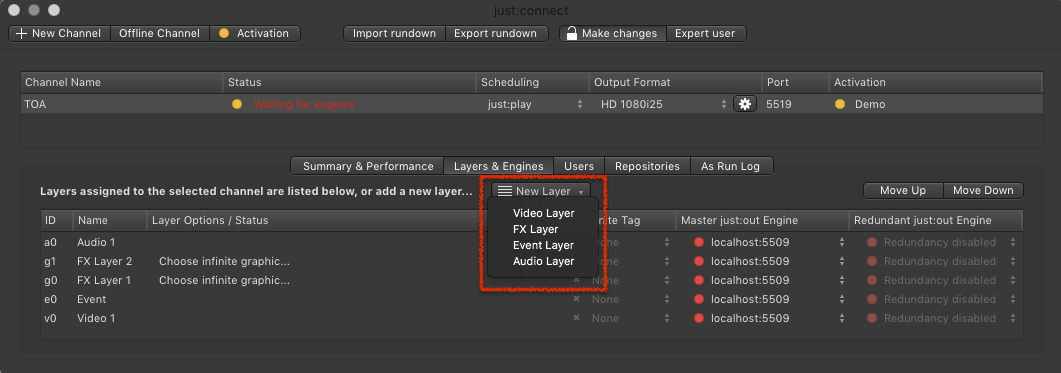This screenshot has width=1061, height=373.
Task: Click the port value 5519
Action: [x=779, y=104]
